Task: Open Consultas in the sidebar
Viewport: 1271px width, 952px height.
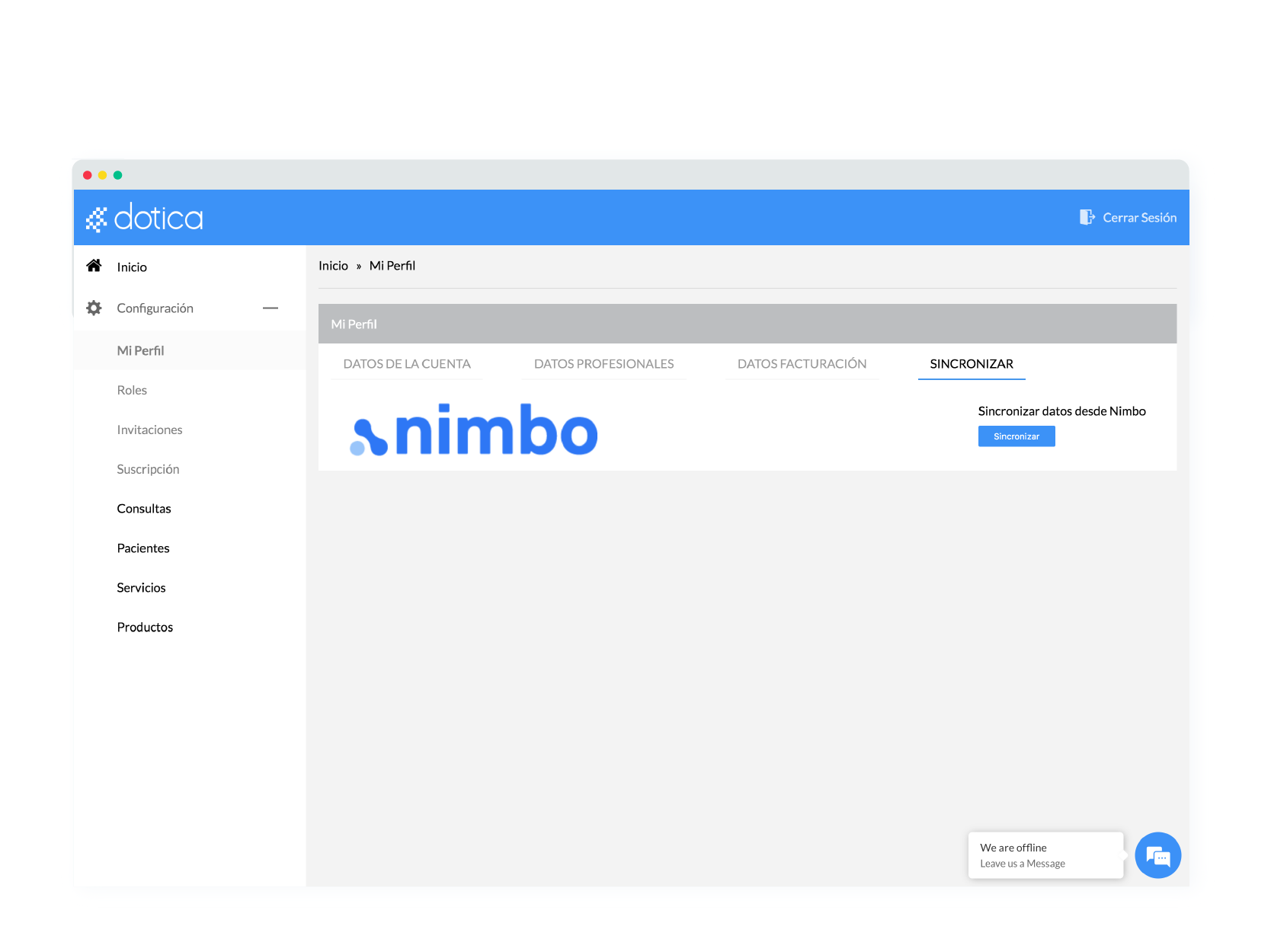Action: 144,509
